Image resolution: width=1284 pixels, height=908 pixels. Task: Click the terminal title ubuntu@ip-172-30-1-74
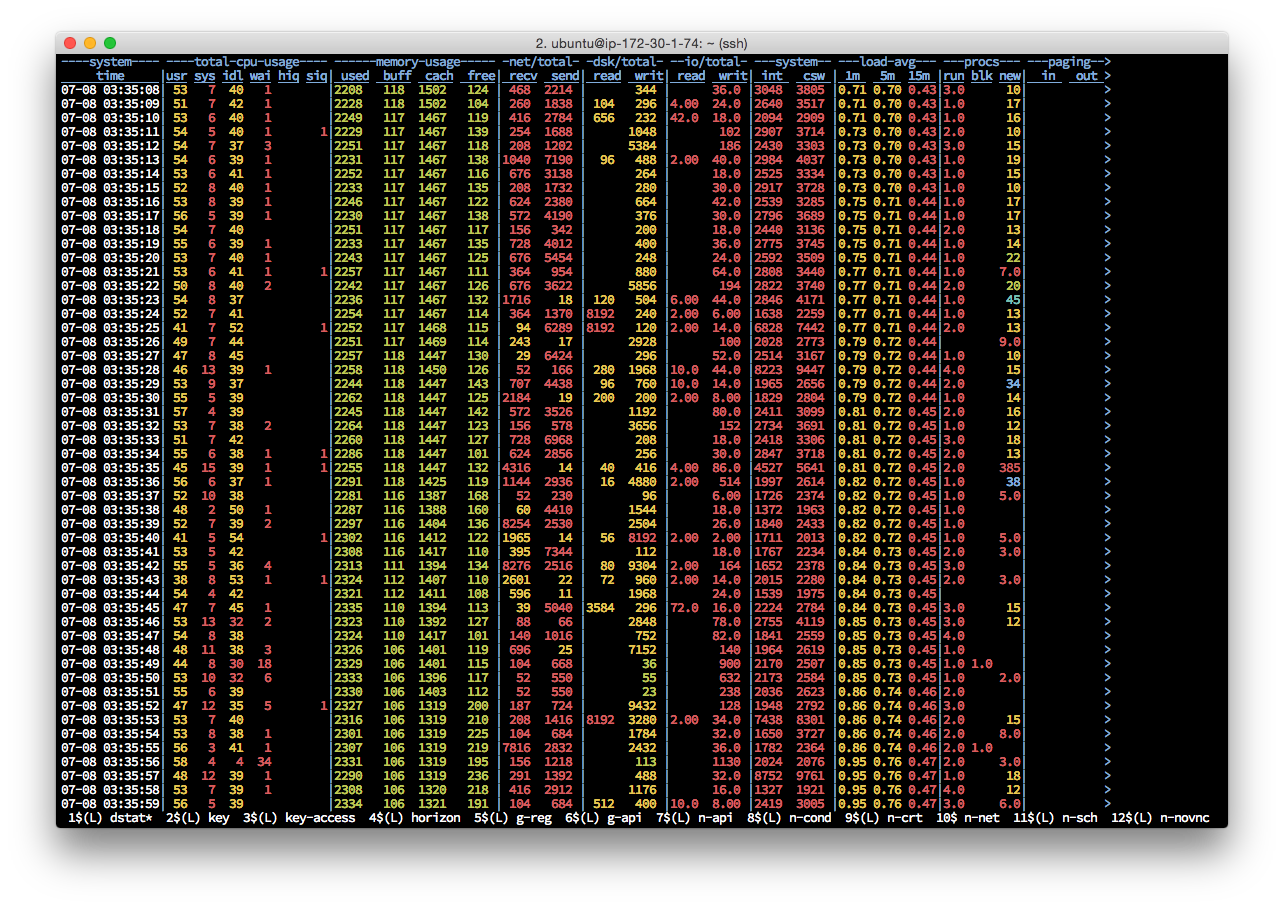coord(642,43)
